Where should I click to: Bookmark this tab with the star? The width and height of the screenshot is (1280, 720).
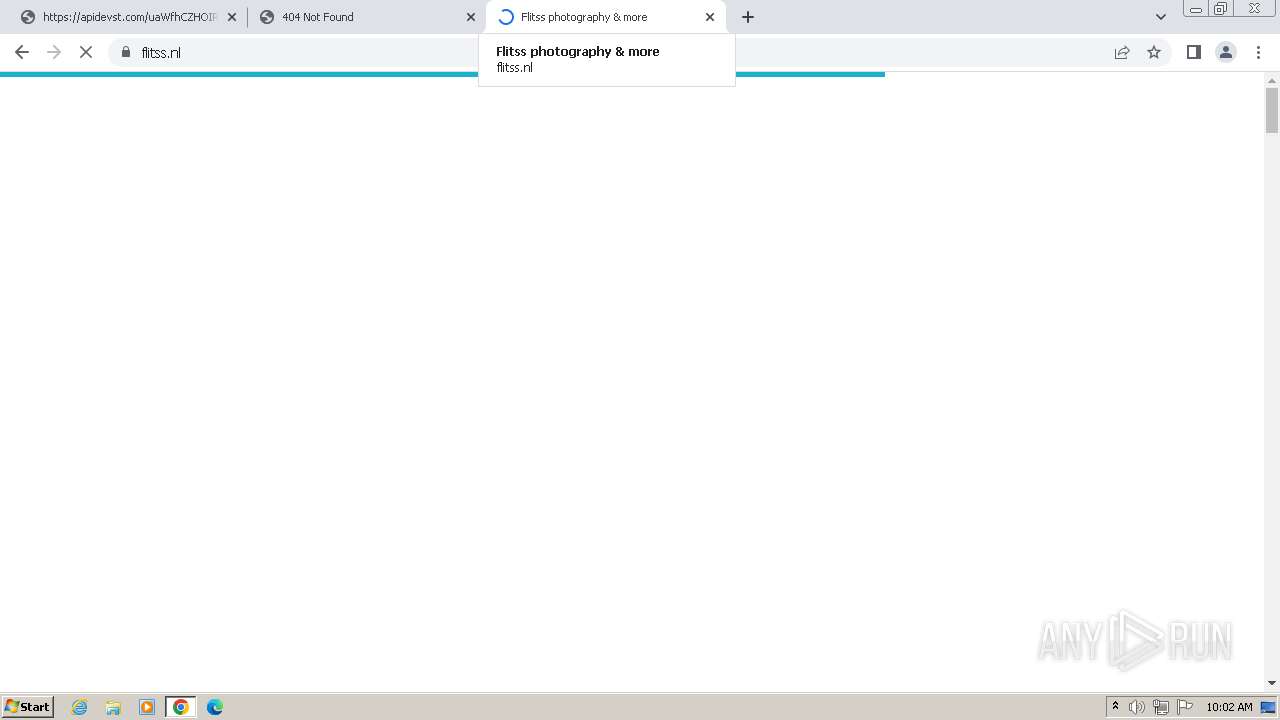tap(1154, 52)
